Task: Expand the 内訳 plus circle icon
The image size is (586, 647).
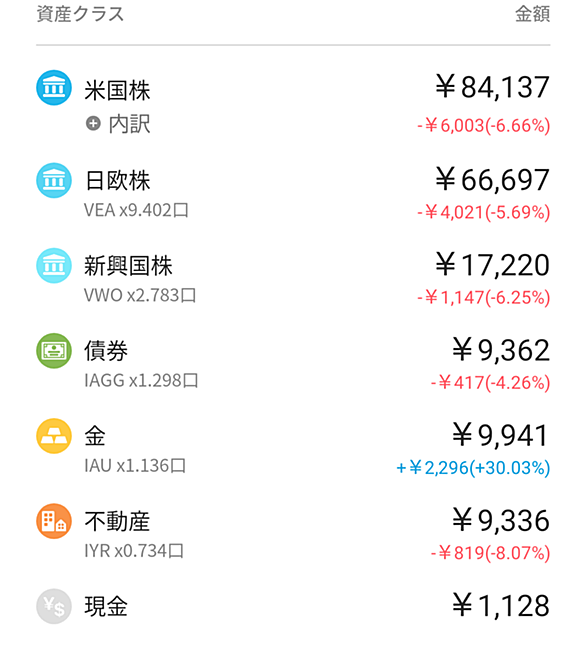Action: tap(93, 123)
